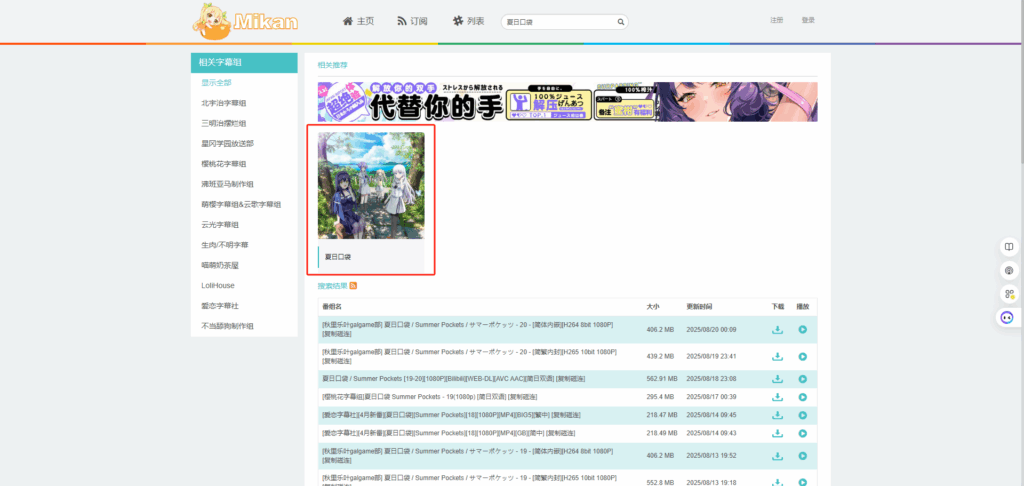Filter by 北宇治字幕组
1024x486 pixels.
224,103
